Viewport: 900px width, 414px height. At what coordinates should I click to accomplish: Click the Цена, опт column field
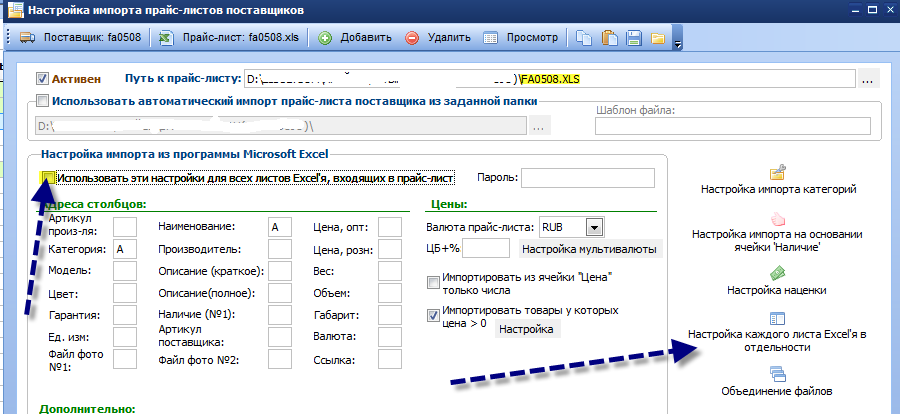click(x=390, y=227)
